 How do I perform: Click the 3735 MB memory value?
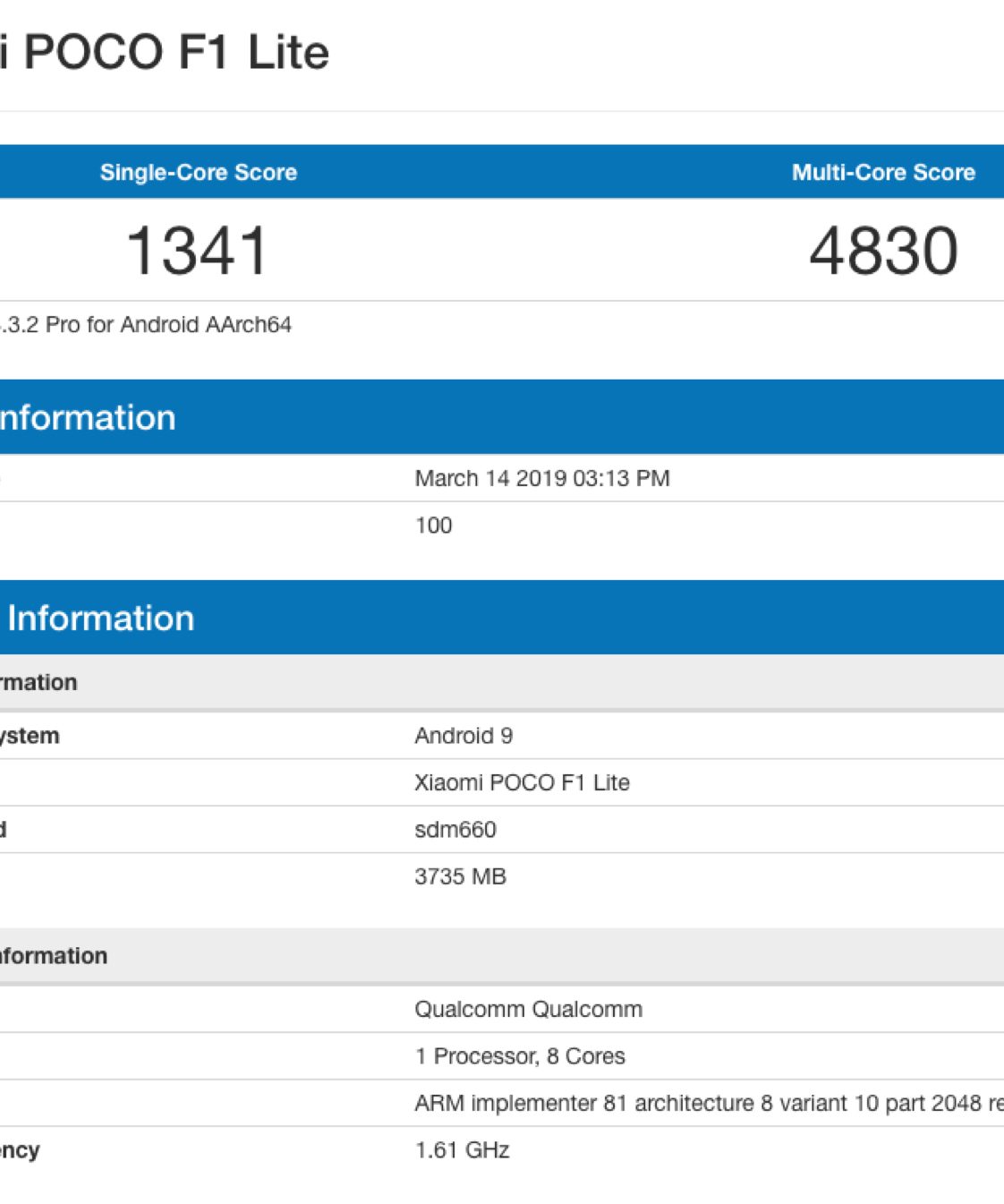460,876
